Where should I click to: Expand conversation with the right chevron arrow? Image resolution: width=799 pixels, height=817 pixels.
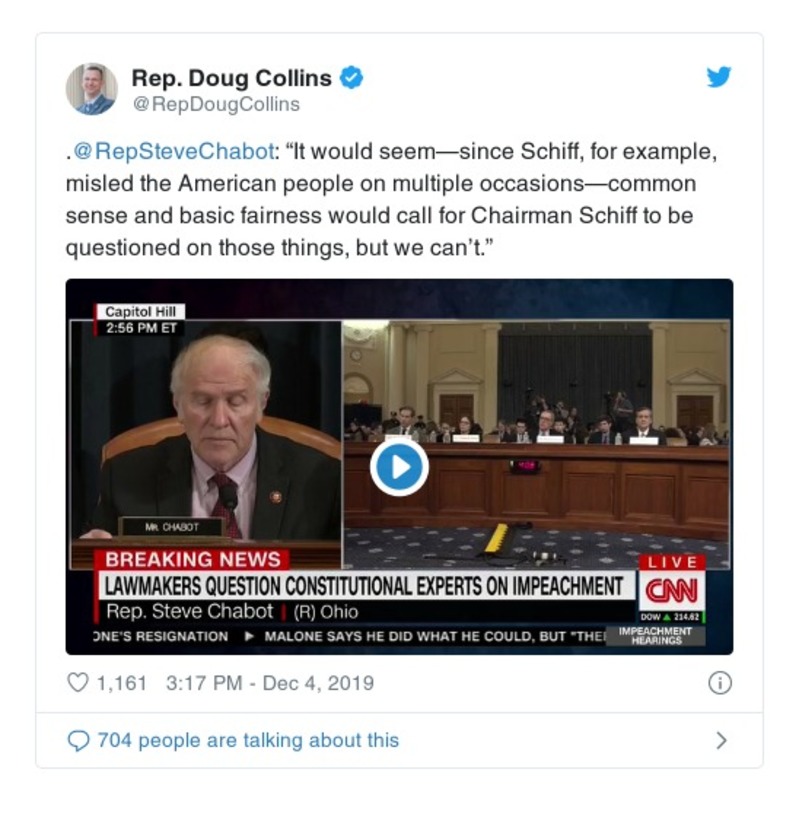tap(721, 740)
